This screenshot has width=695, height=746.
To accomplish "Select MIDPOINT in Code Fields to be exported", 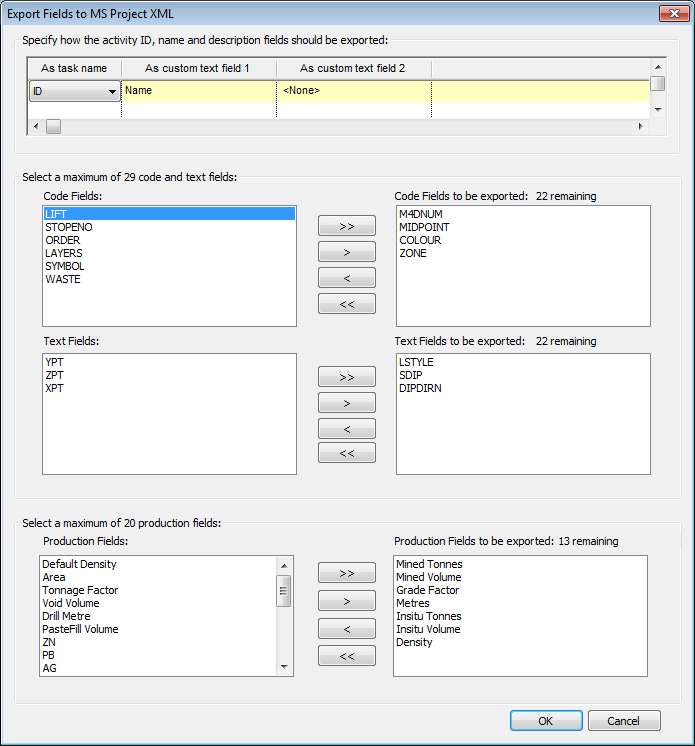I will pos(424,228).
